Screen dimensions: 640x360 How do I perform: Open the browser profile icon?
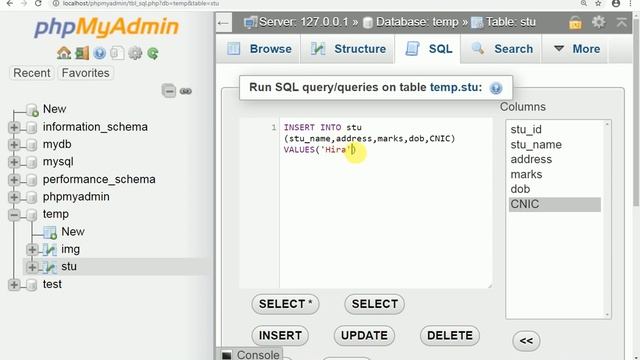(x=616, y=3)
